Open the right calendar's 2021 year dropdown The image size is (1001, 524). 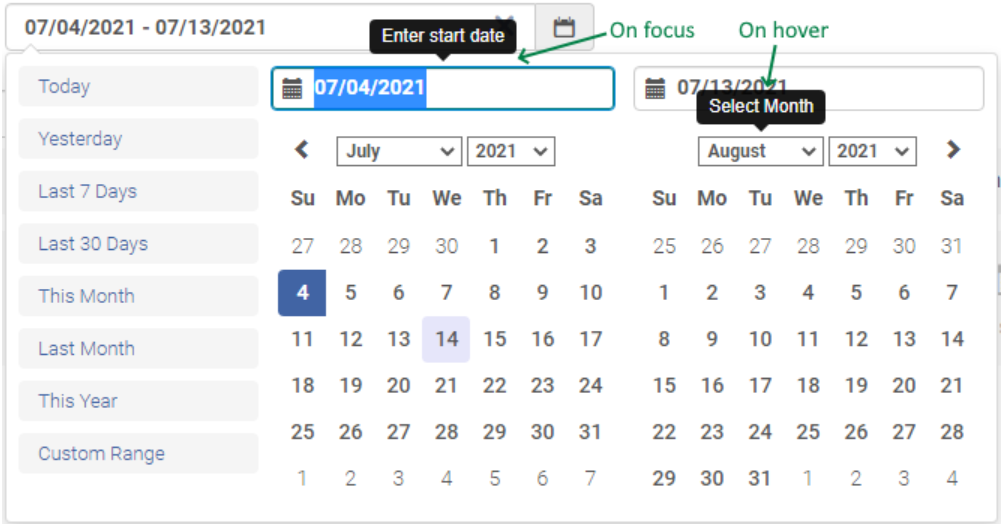pos(872,151)
